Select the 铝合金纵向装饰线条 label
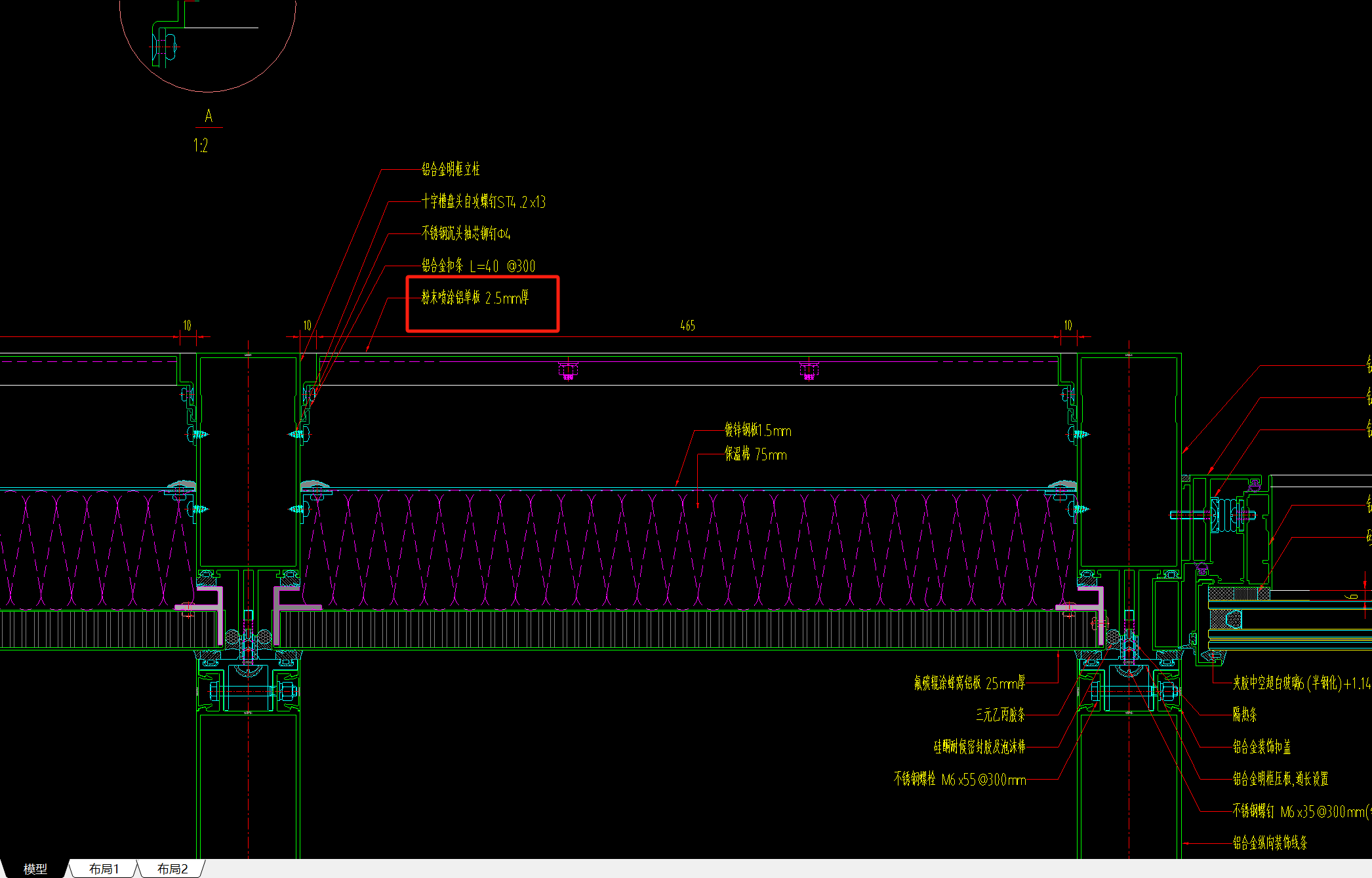 (1270, 843)
